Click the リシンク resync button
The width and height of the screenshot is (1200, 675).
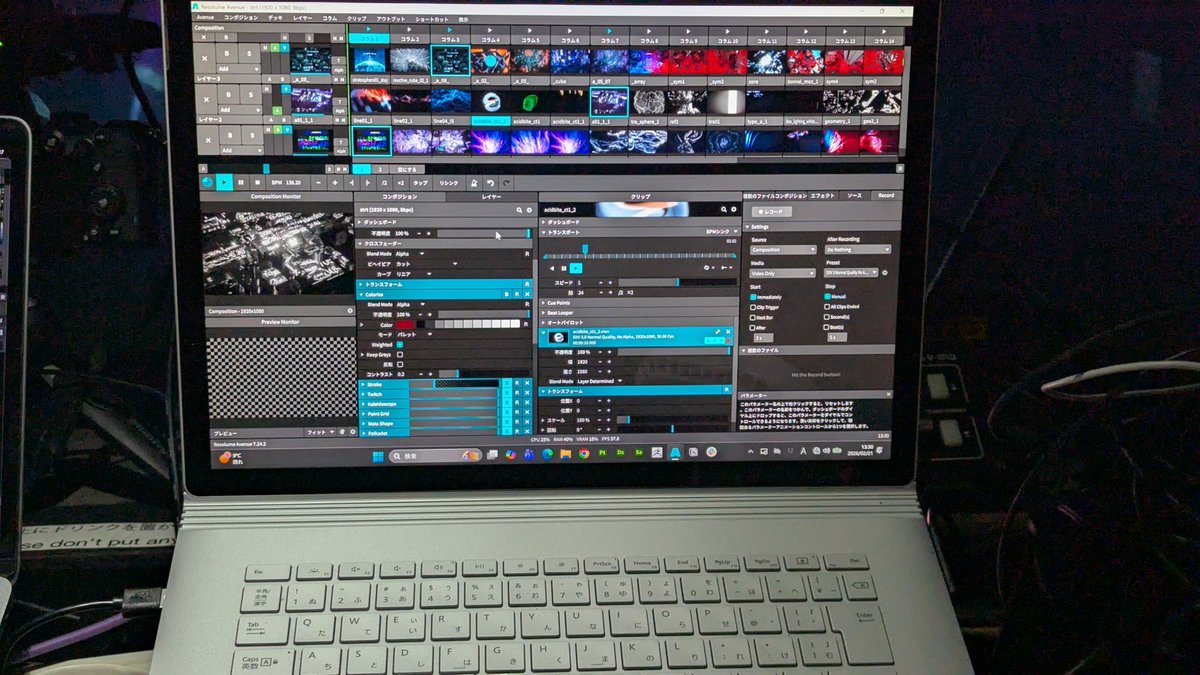pyautogui.click(x=449, y=182)
